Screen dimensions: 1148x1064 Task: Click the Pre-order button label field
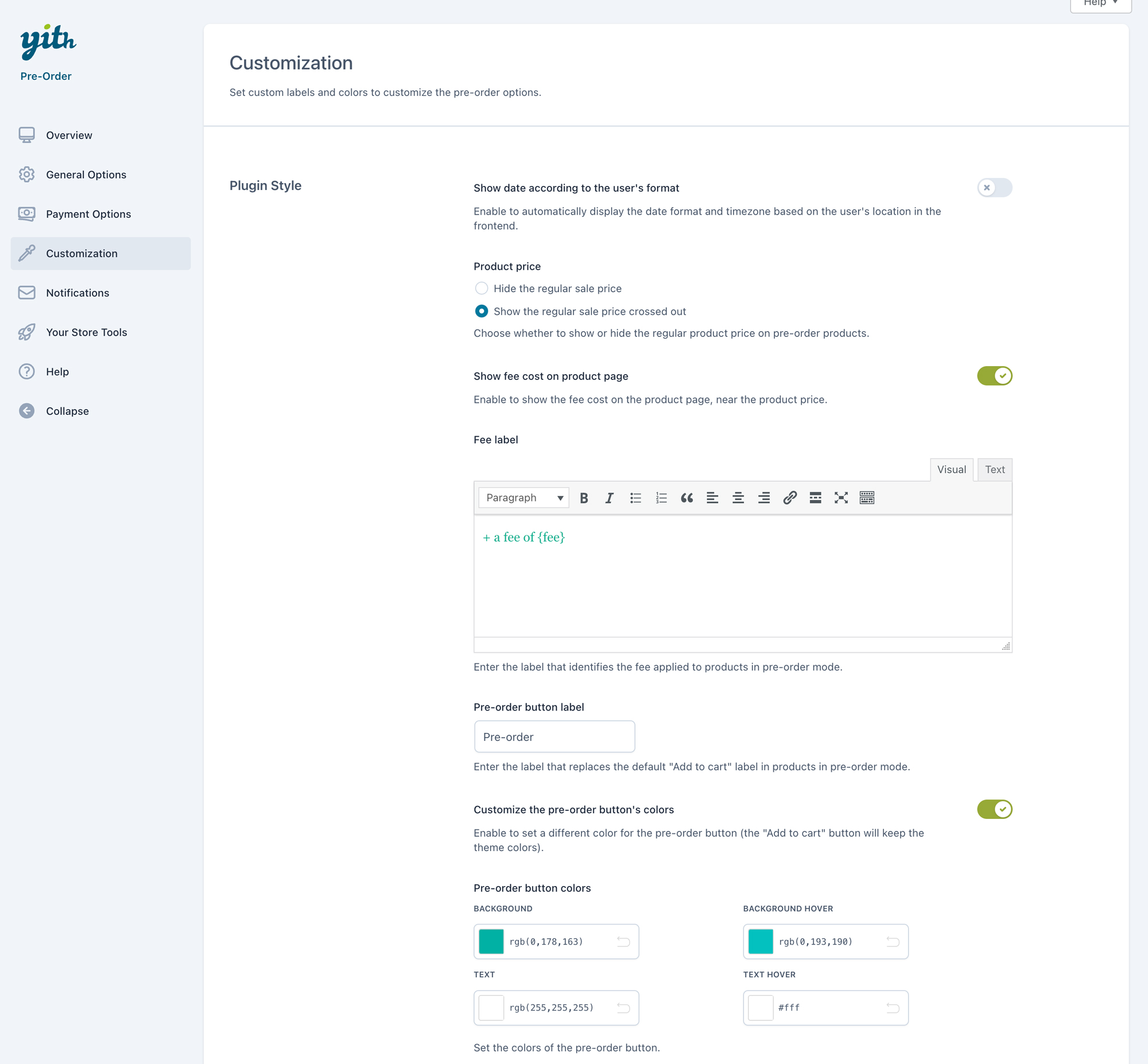coord(554,737)
